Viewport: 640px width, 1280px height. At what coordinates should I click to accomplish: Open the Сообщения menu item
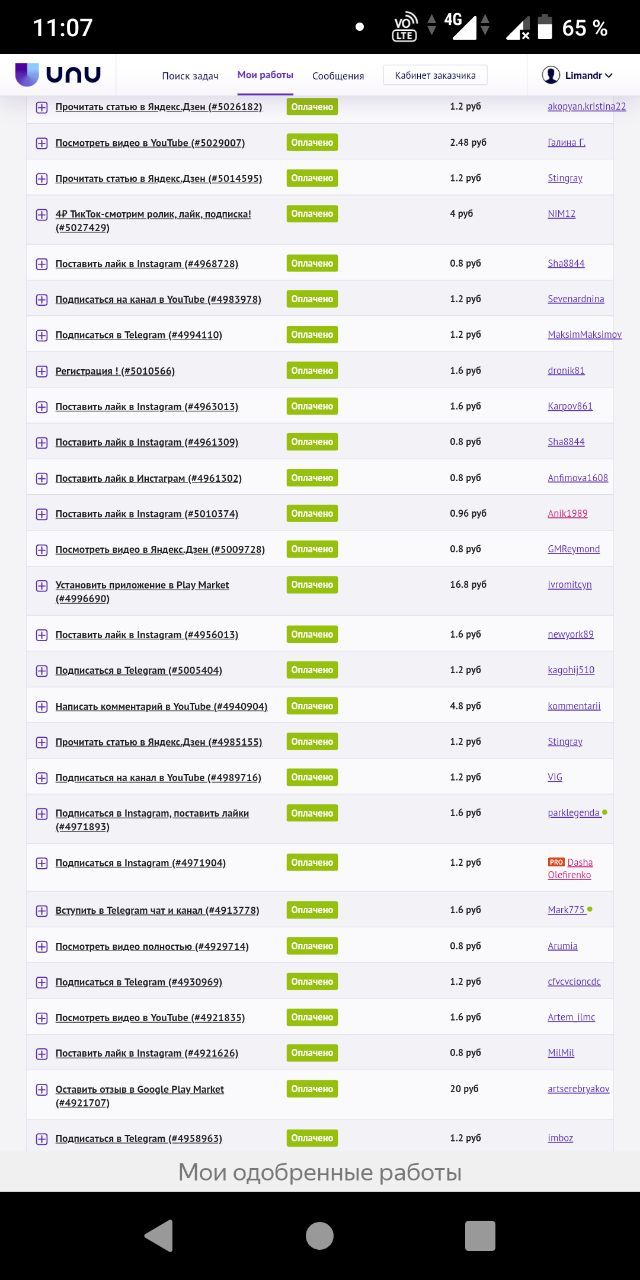click(x=338, y=76)
